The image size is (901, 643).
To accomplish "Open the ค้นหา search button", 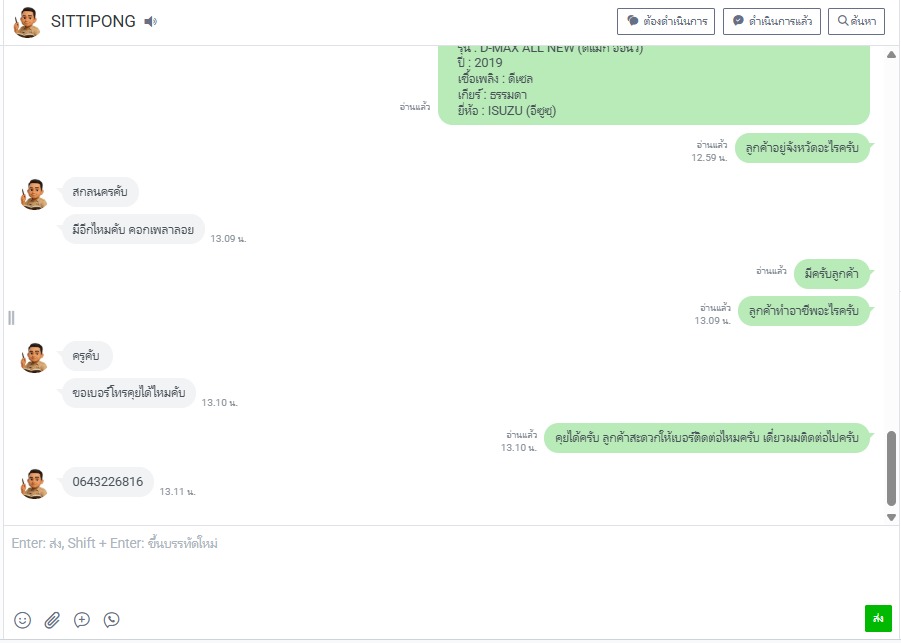I will (856, 21).
